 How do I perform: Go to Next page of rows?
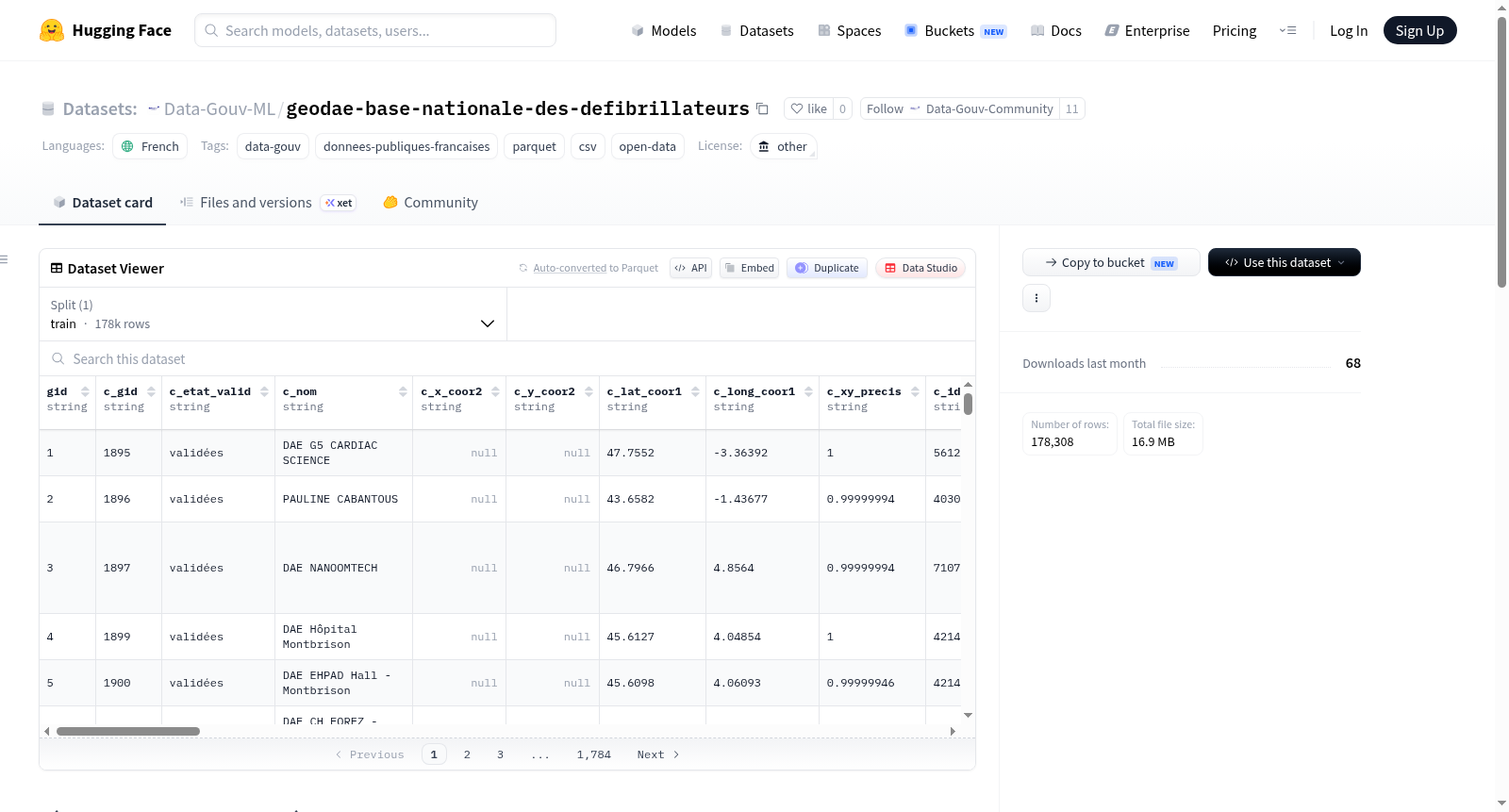pos(657,754)
